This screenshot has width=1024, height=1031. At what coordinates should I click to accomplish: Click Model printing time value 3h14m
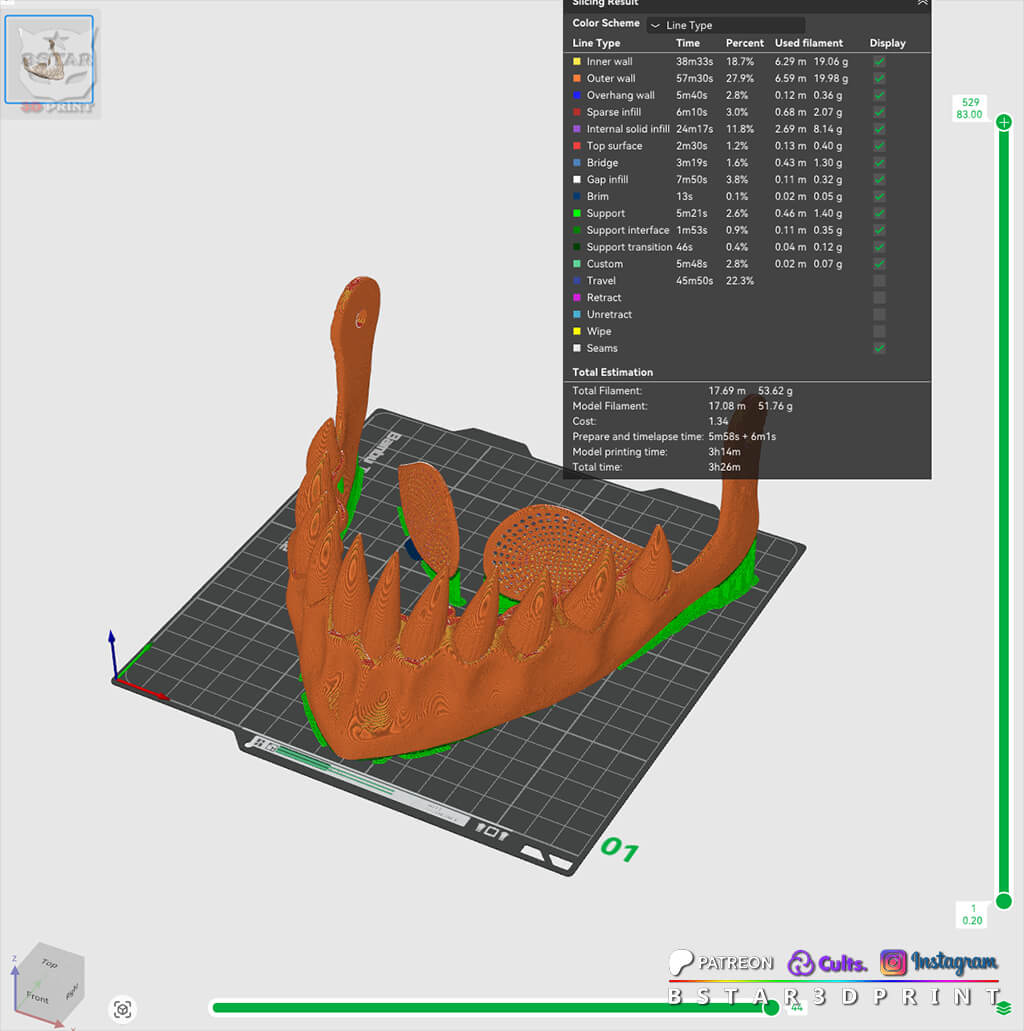(724, 452)
